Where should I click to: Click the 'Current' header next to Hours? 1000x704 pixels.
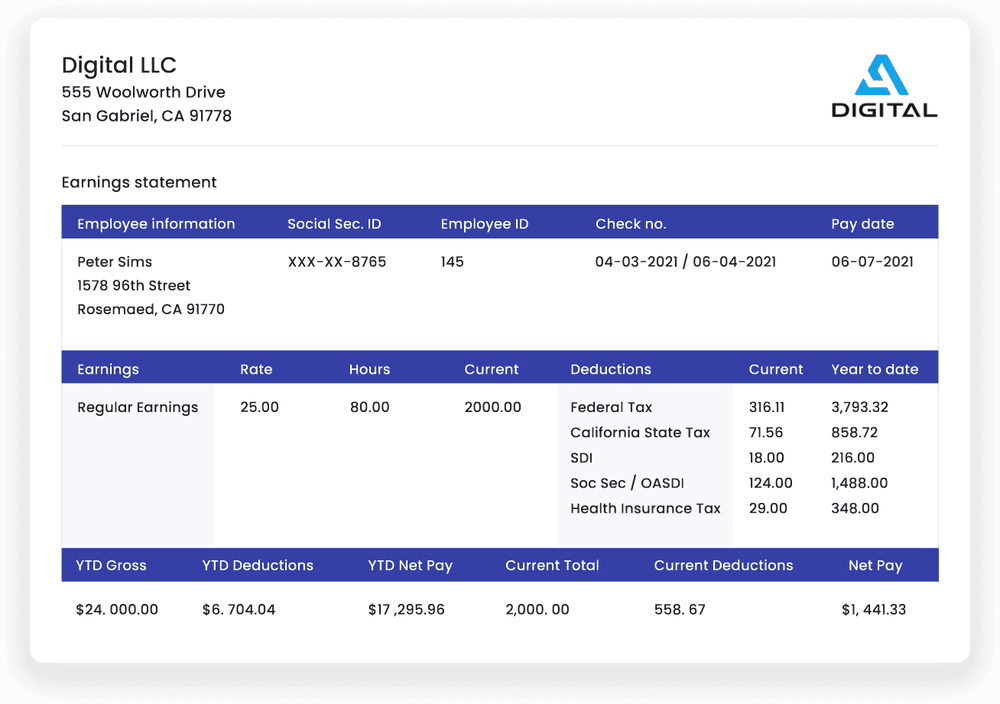click(491, 369)
